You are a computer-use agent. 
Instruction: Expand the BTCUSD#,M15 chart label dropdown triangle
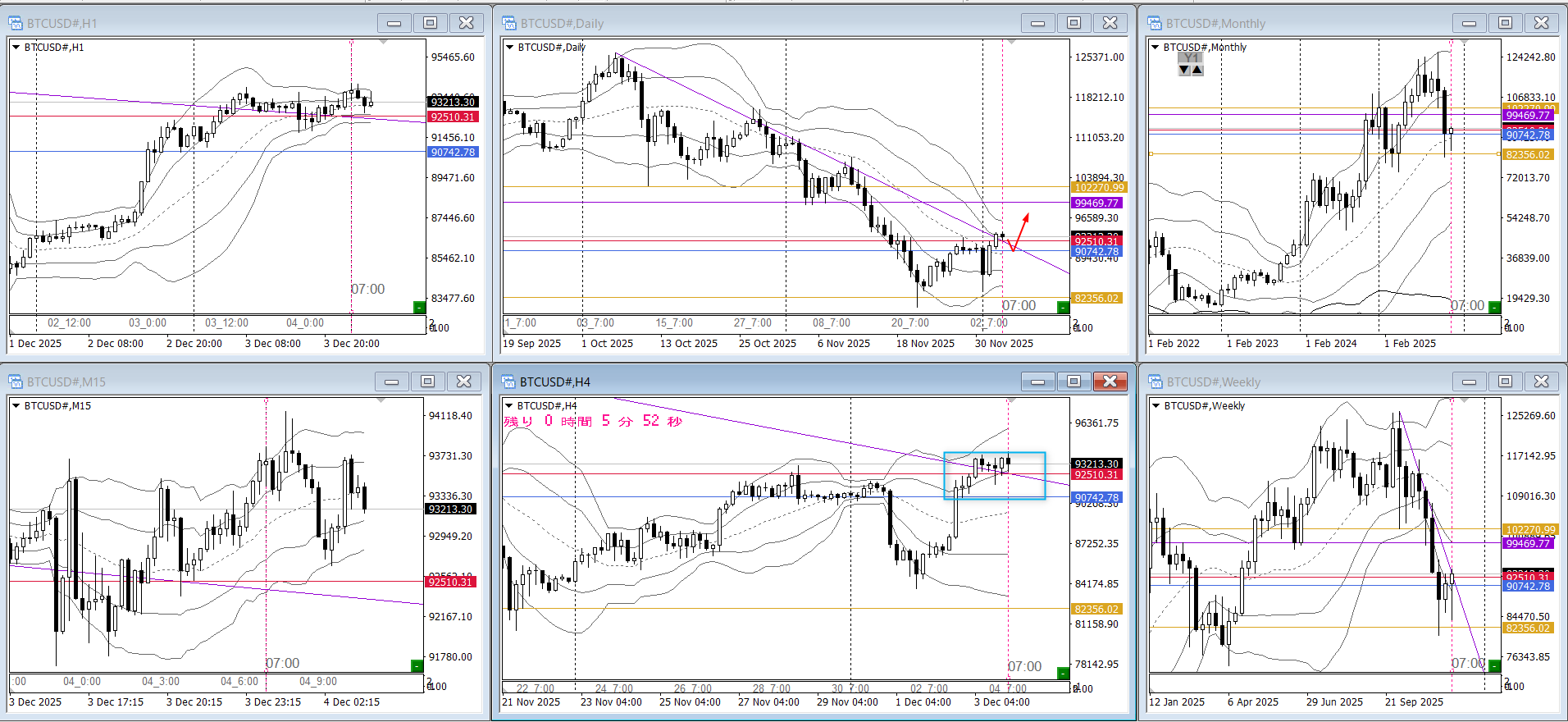(16, 406)
